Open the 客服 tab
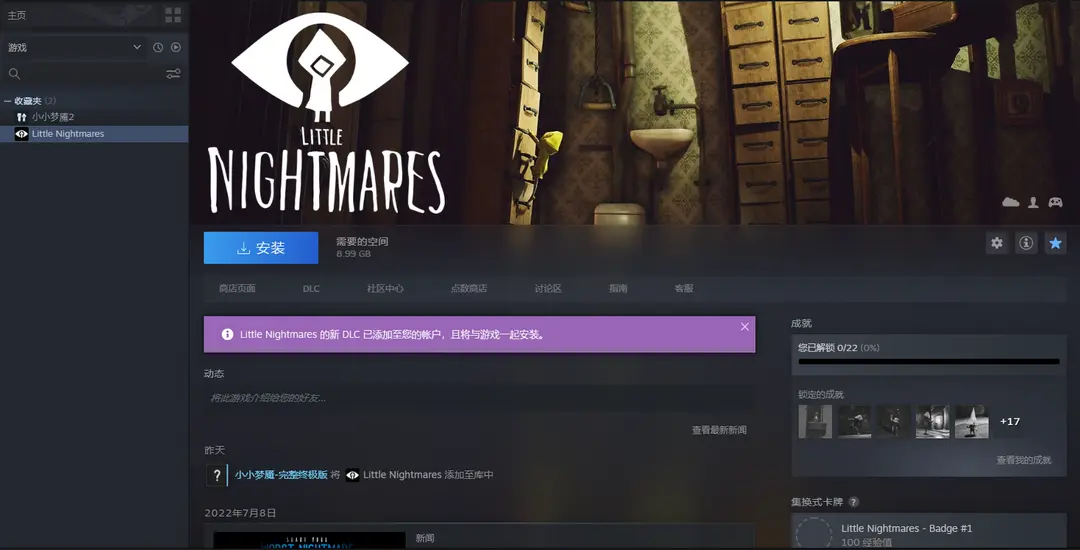The image size is (1080, 550). [684, 288]
